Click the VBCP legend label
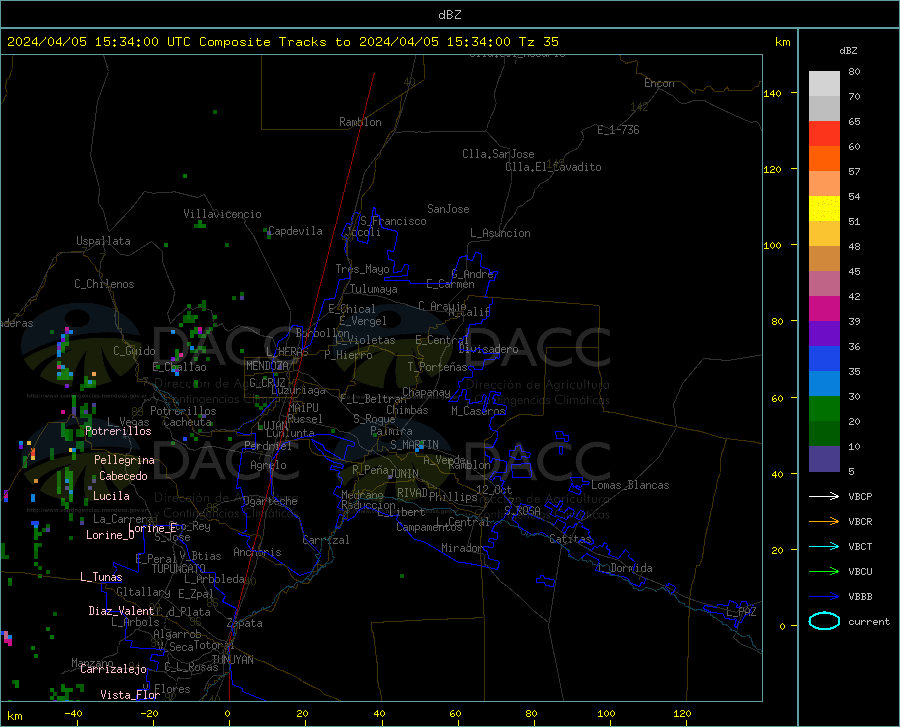This screenshot has width=900, height=727. coord(860,497)
